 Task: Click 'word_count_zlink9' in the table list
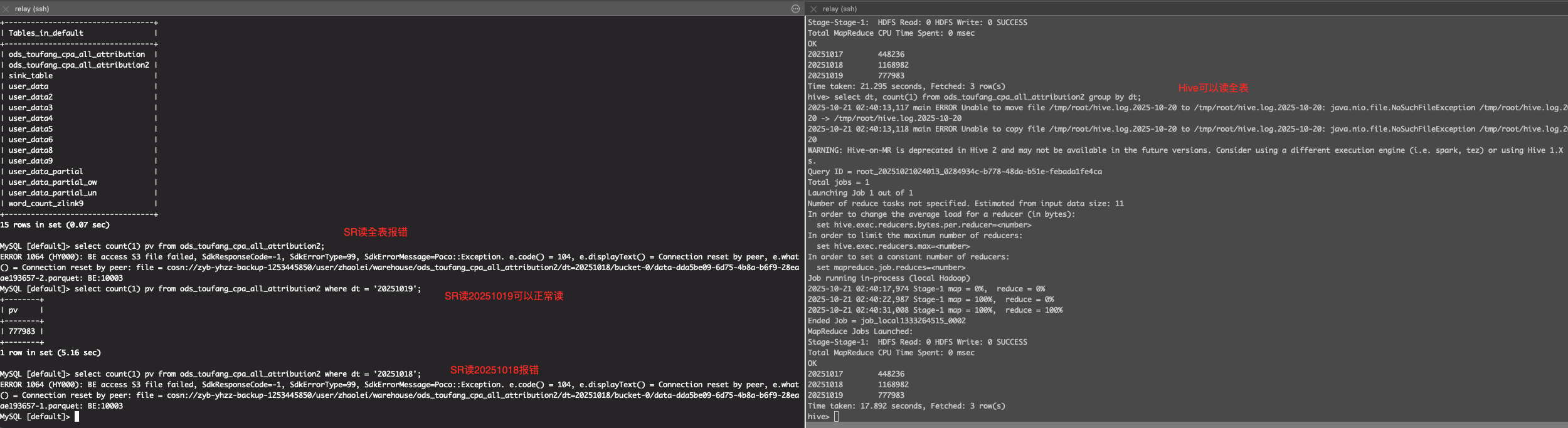[46, 204]
